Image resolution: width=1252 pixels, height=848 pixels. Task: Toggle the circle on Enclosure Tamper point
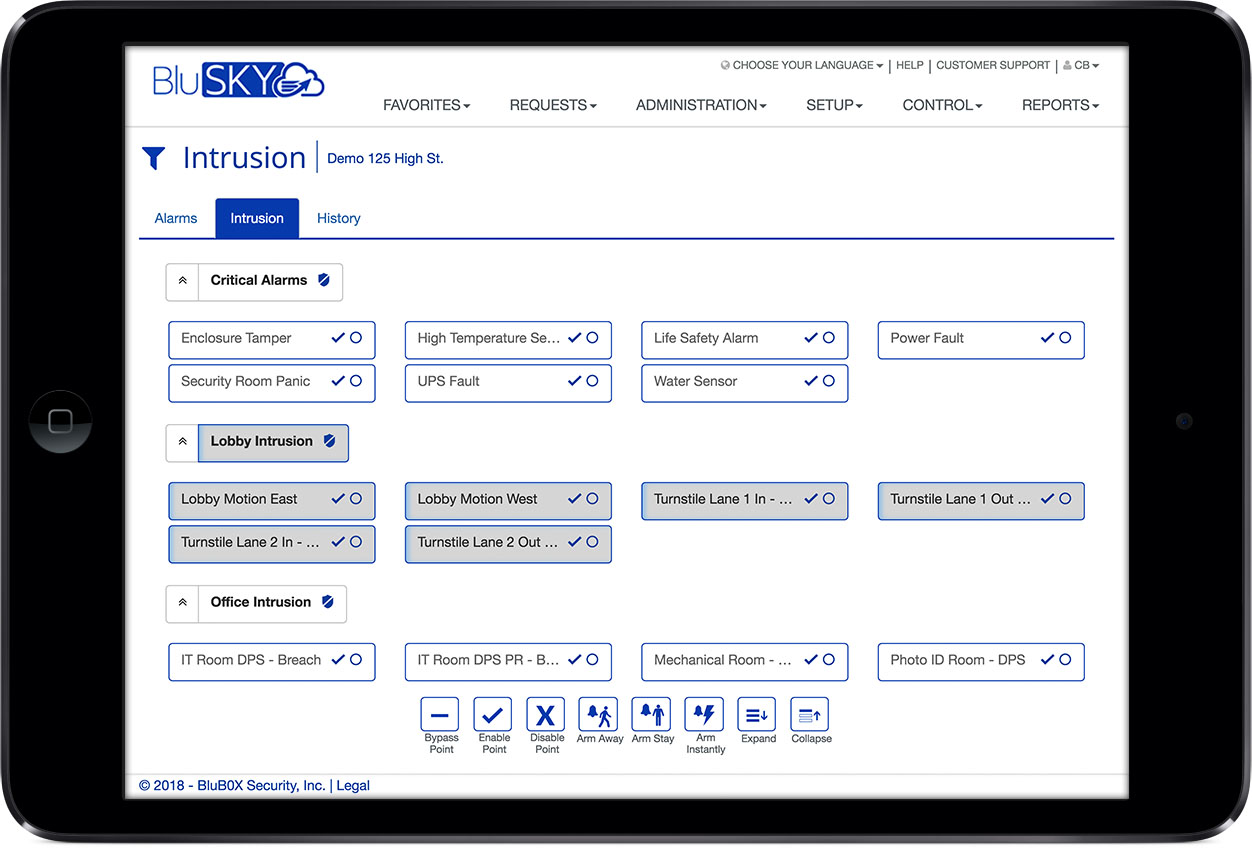tap(356, 338)
